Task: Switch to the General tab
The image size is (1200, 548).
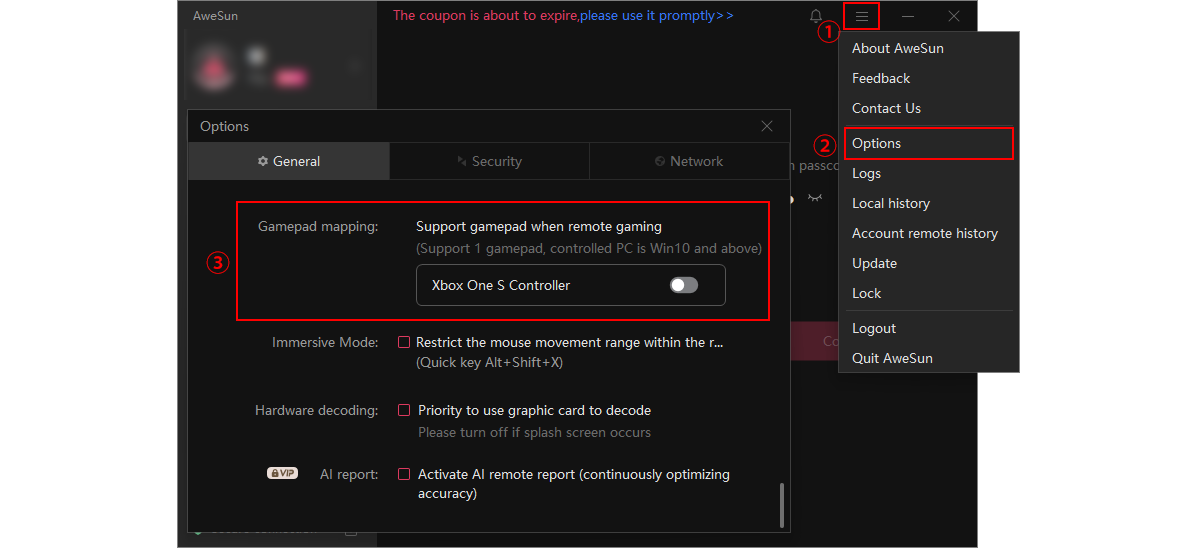Action: [289, 161]
